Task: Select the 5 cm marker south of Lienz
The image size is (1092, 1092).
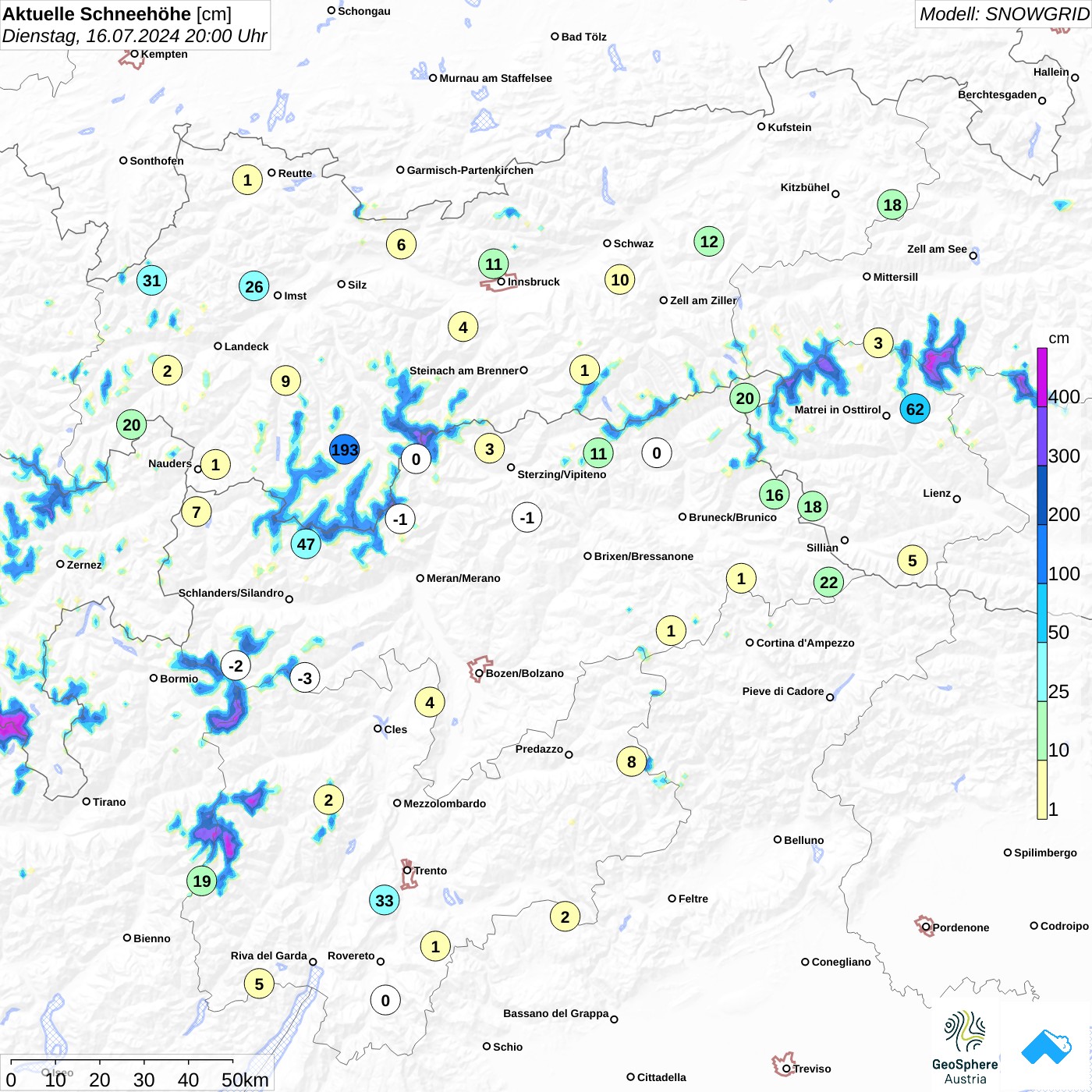Action: pyautogui.click(x=913, y=560)
